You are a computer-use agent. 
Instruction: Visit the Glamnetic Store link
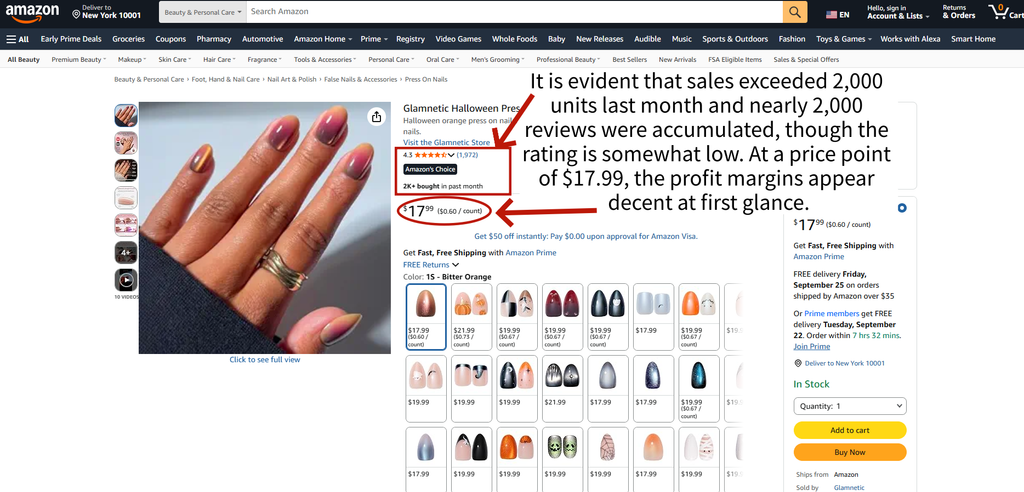[x=446, y=142]
